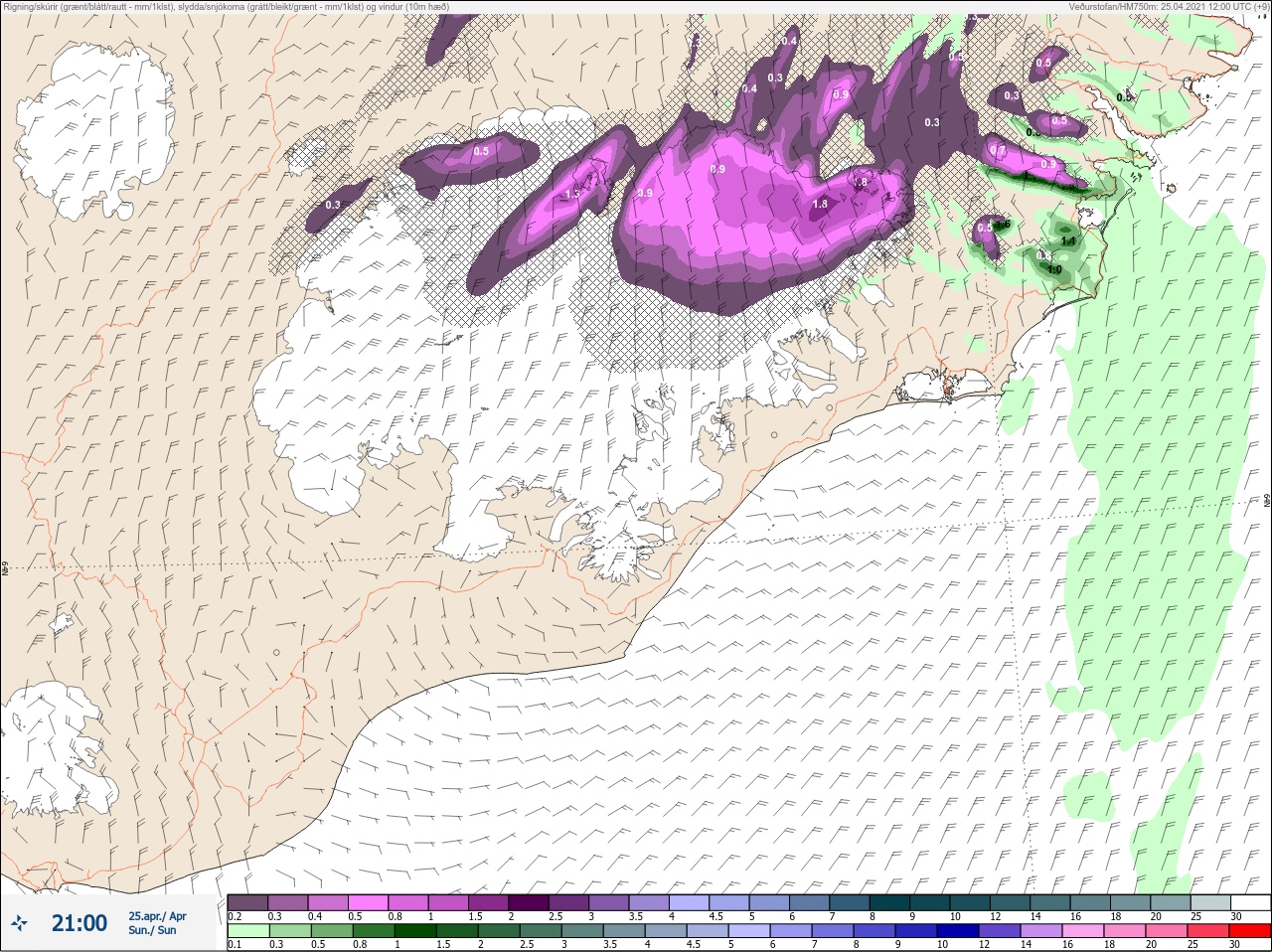Pick the darkest purple upper swatch between 2 and 2.5
This screenshot has height=952, width=1272.
(x=530, y=902)
